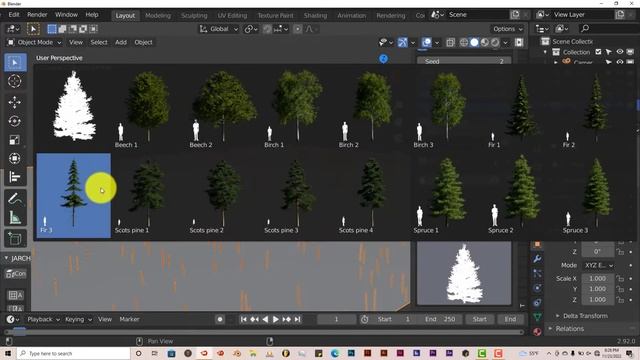Jump to the last frame

tap(298, 319)
